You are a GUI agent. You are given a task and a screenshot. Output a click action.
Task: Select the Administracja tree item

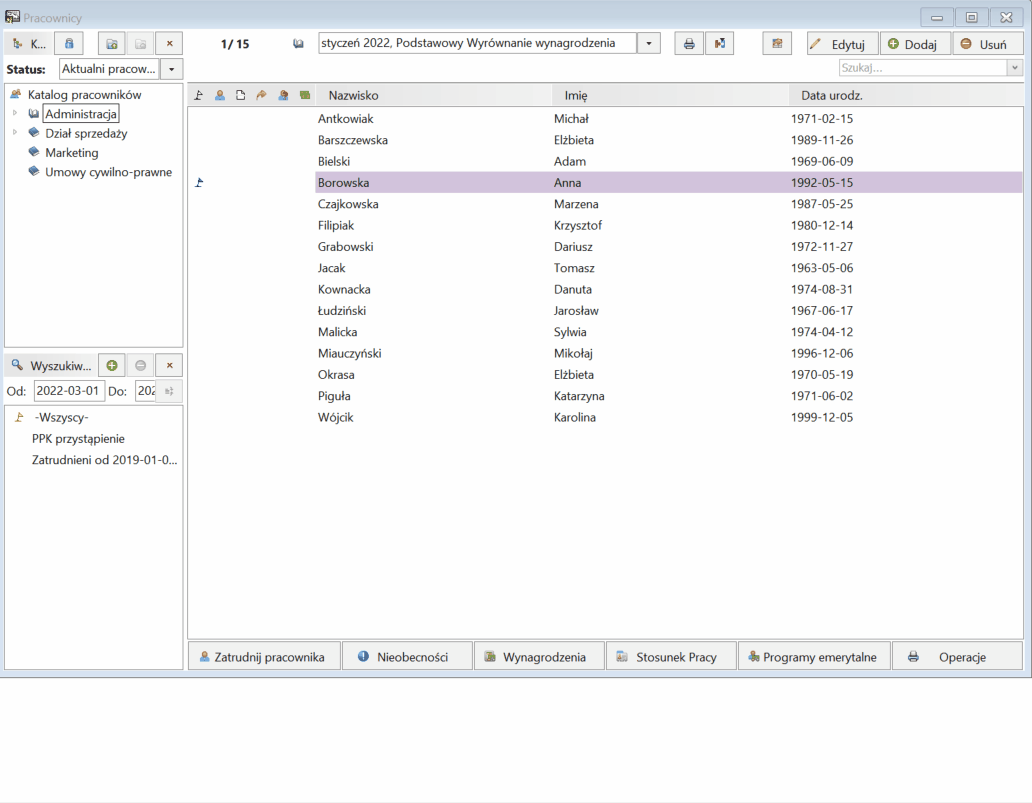click(x=81, y=114)
